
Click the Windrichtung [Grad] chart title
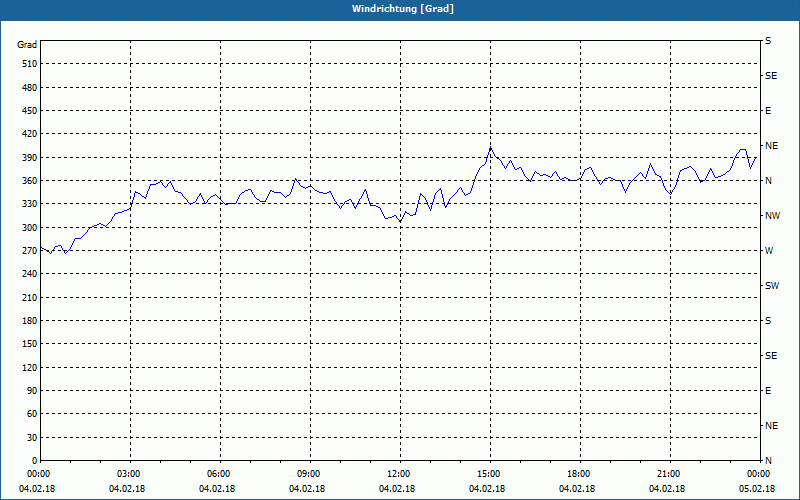click(x=403, y=9)
